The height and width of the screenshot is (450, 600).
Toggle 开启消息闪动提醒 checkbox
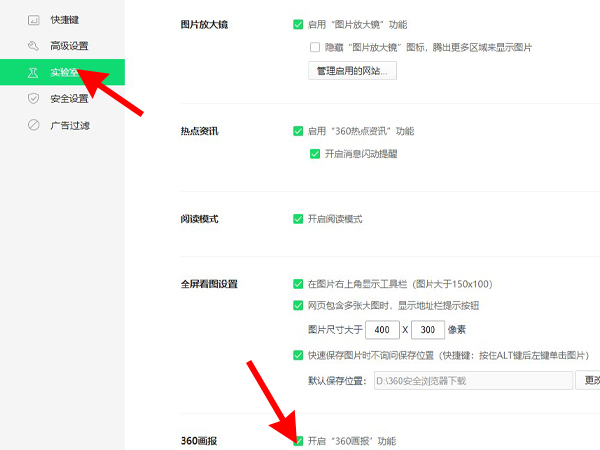pyautogui.click(x=315, y=154)
